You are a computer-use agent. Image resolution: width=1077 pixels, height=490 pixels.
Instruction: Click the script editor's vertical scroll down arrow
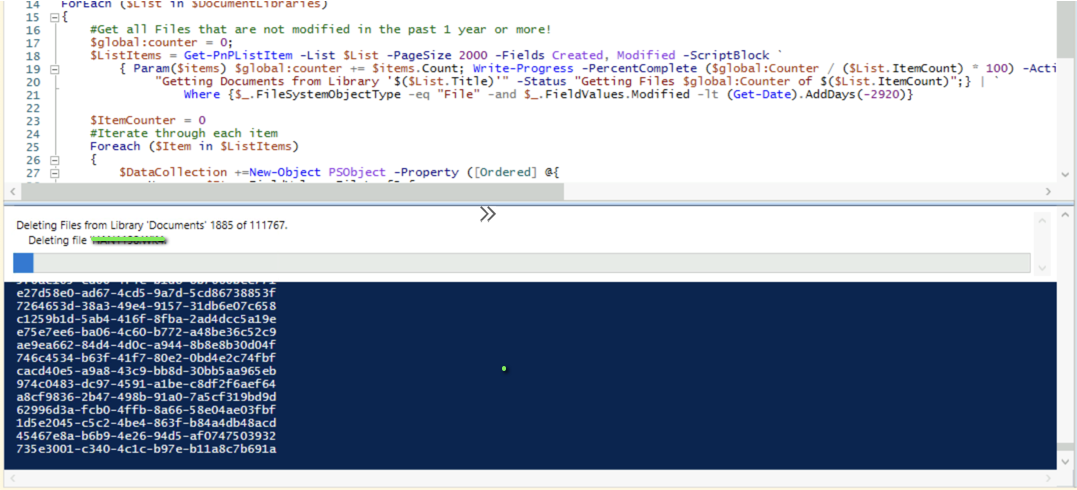tap(1067, 174)
